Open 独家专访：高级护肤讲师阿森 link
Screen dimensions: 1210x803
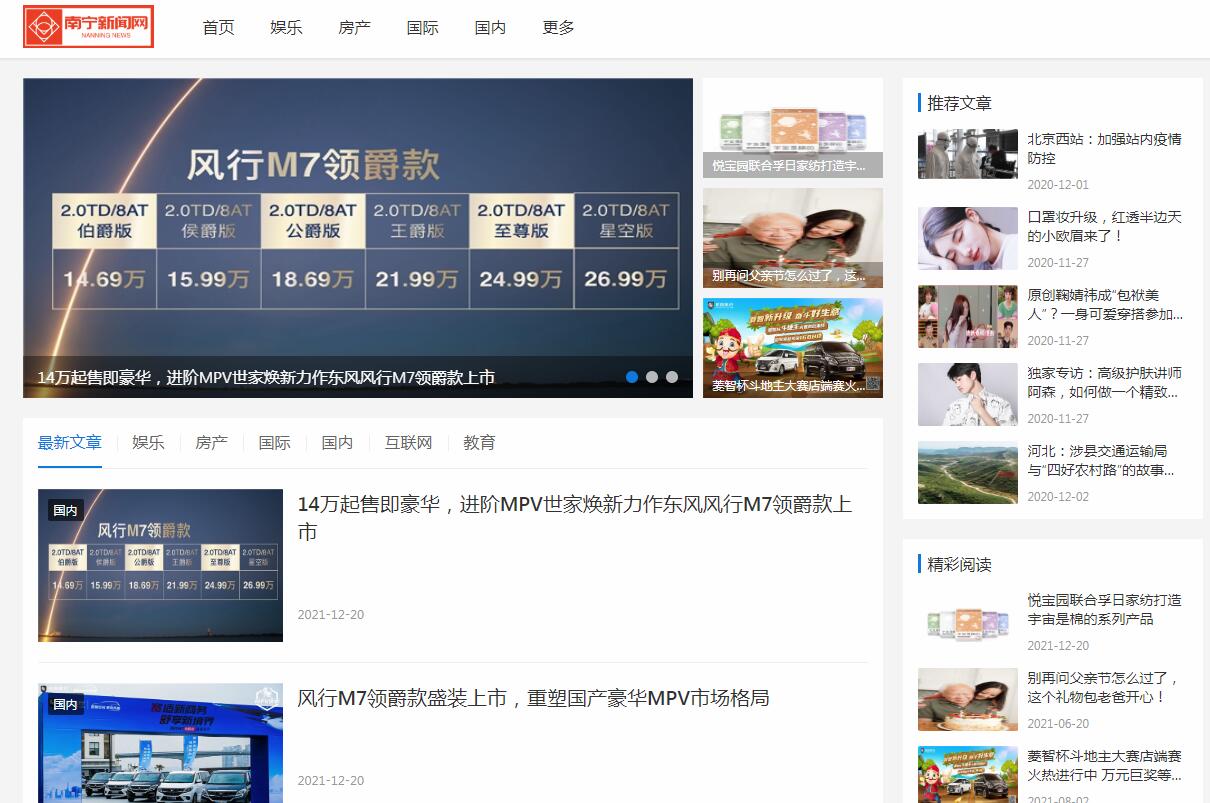click(1104, 382)
